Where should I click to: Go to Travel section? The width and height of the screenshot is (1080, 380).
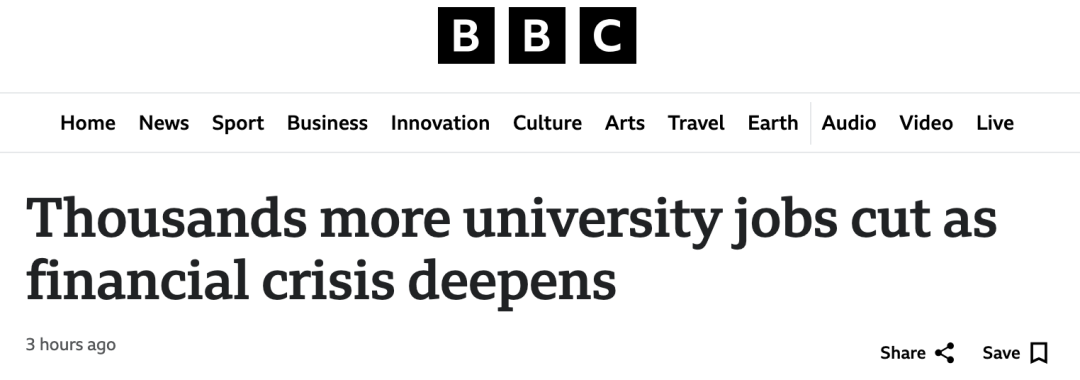[696, 123]
